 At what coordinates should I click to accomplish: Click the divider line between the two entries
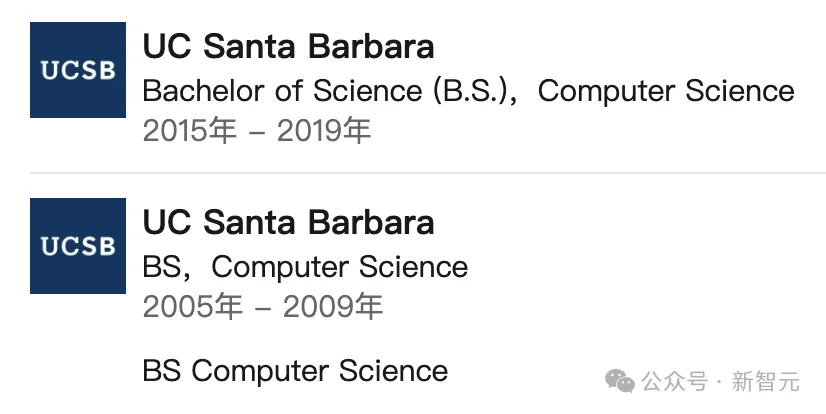[430, 173]
